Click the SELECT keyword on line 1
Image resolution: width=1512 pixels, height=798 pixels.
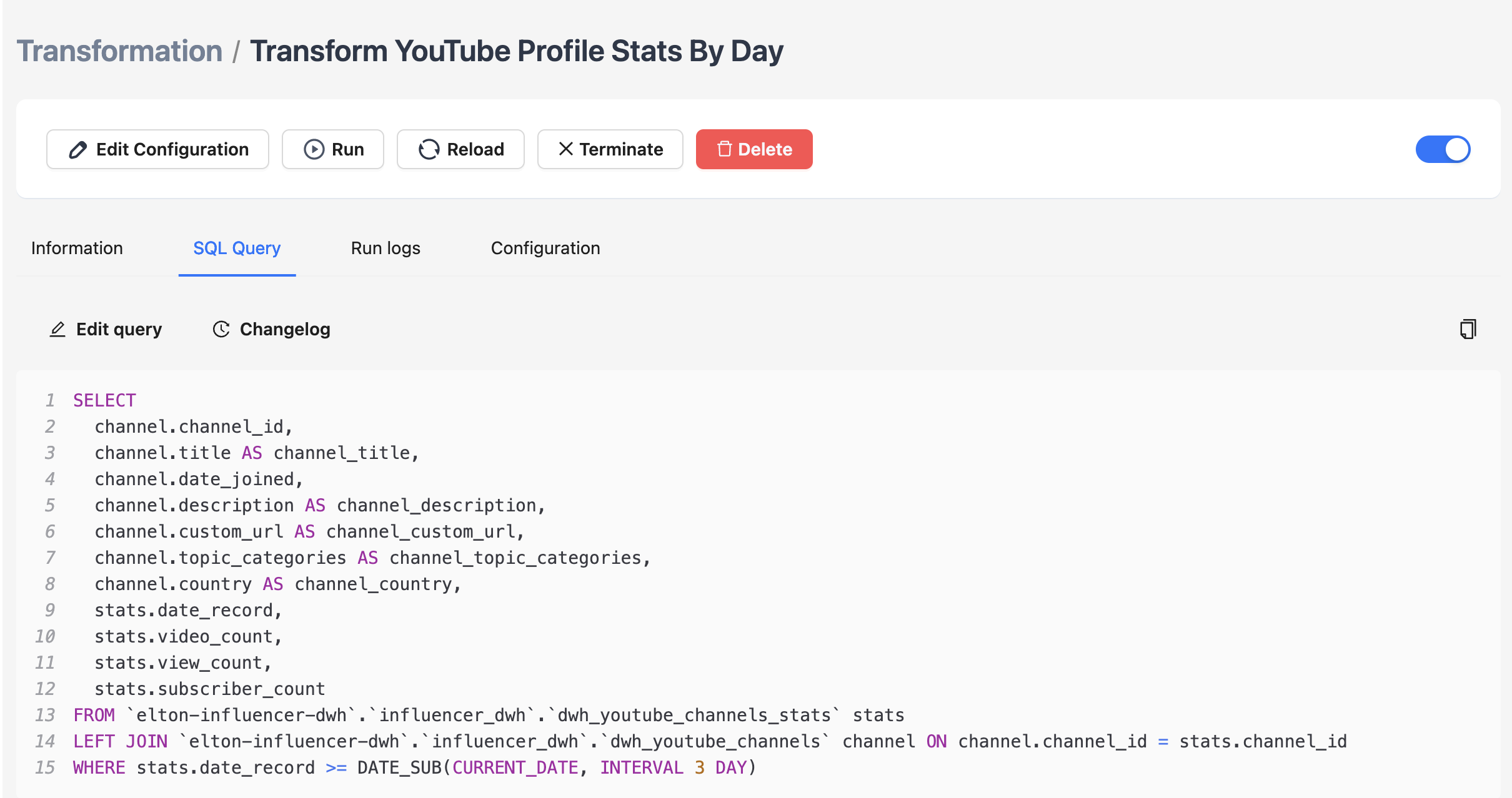104,400
